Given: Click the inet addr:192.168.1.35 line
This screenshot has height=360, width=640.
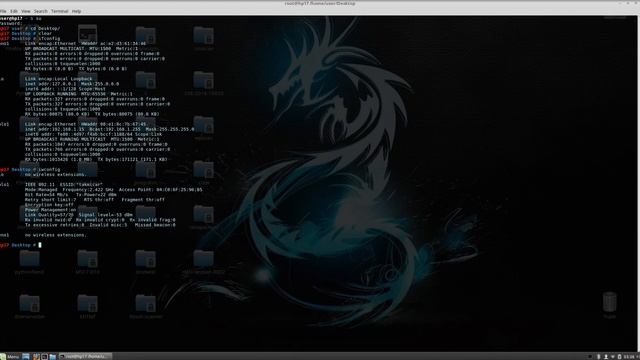Looking at the screenshot, I should [x=110, y=129].
